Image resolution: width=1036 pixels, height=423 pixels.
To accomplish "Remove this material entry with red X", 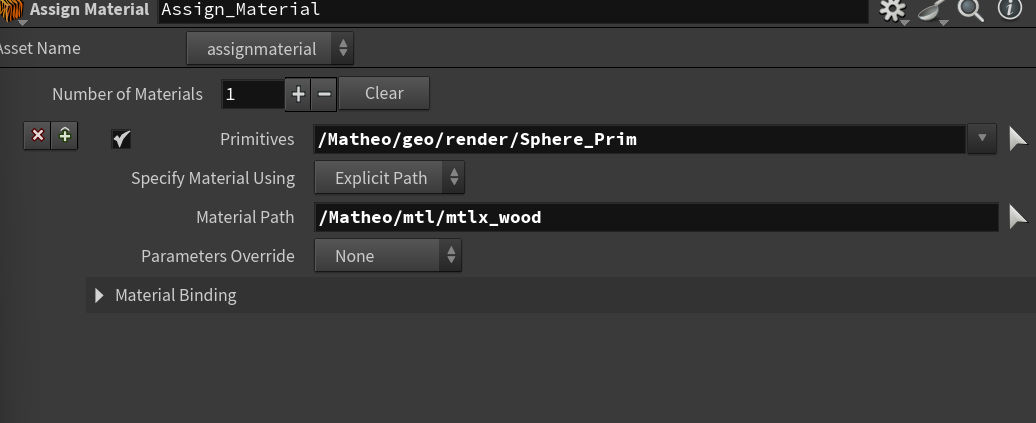I will [x=38, y=135].
